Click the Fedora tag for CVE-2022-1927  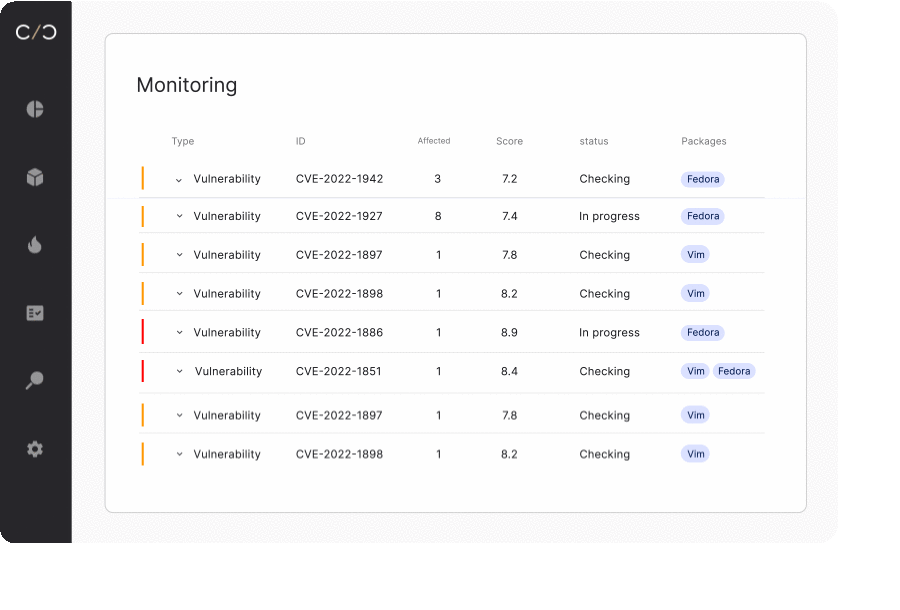coord(703,216)
